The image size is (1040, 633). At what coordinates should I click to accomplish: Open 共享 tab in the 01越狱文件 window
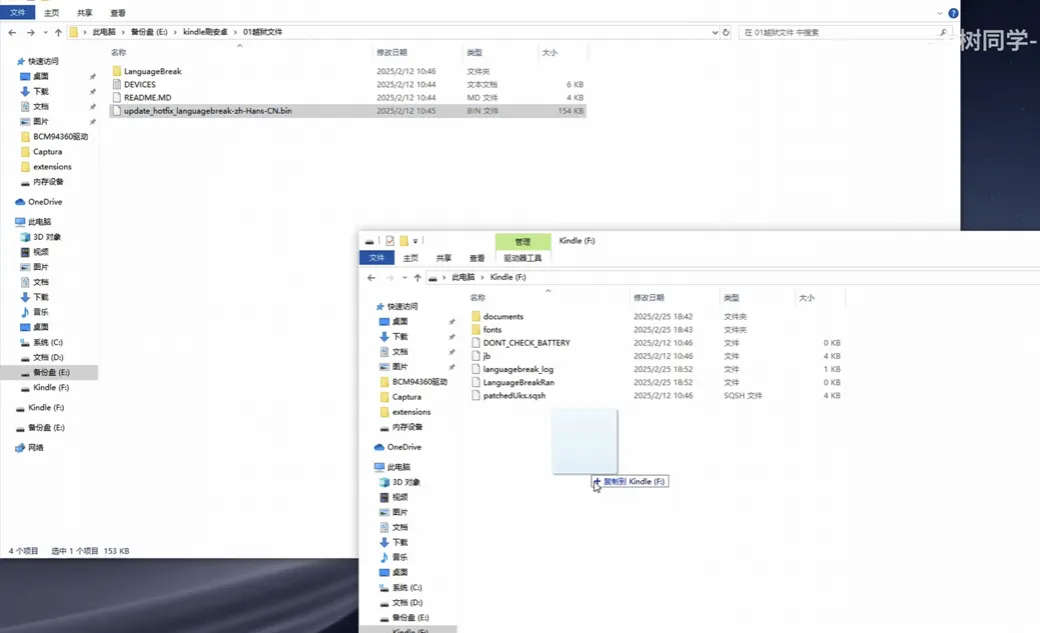[84, 13]
